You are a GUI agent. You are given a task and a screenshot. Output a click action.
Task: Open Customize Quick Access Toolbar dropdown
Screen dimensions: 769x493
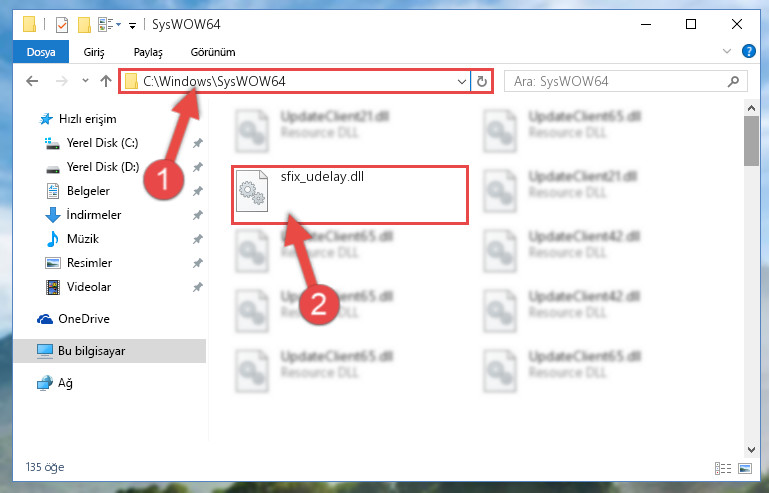click(132, 26)
